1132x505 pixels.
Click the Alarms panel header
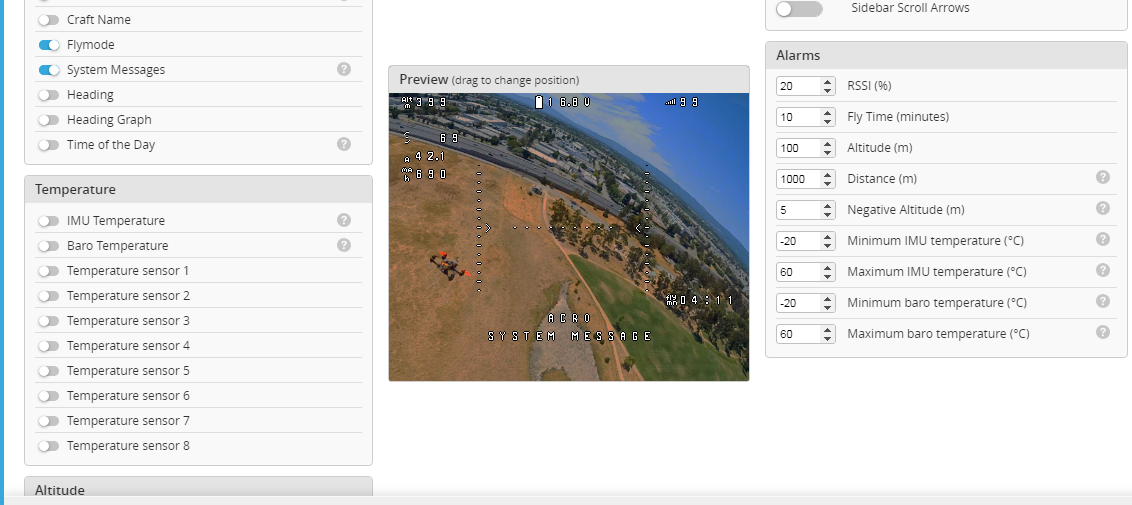point(946,56)
